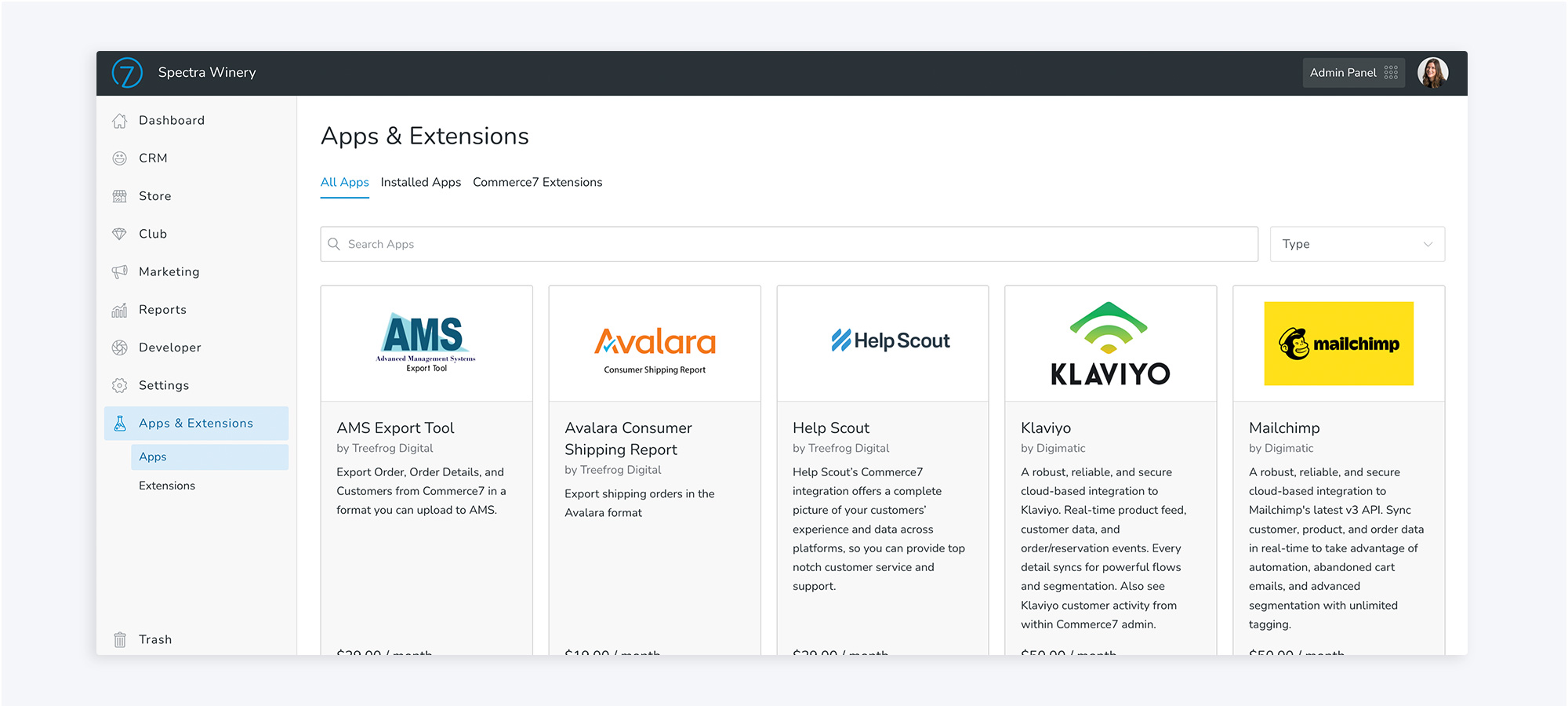Click the Club diamond icon
The image size is (1568, 706).
pos(119,234)
